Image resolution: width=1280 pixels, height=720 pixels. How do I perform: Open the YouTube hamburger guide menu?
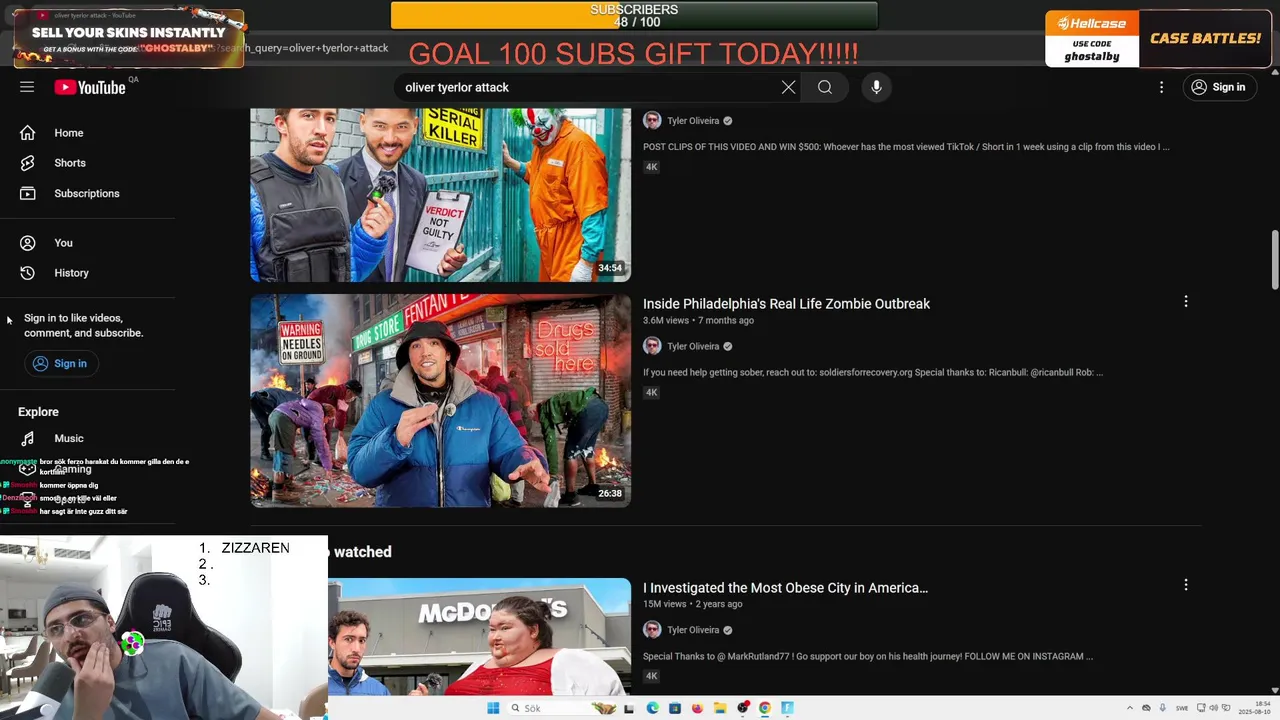[x=27, y=87]
